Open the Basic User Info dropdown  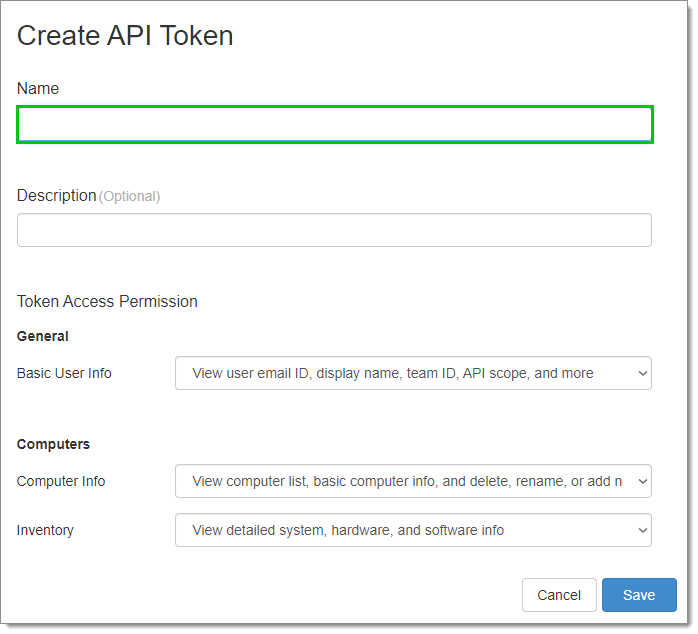point(413,373)
